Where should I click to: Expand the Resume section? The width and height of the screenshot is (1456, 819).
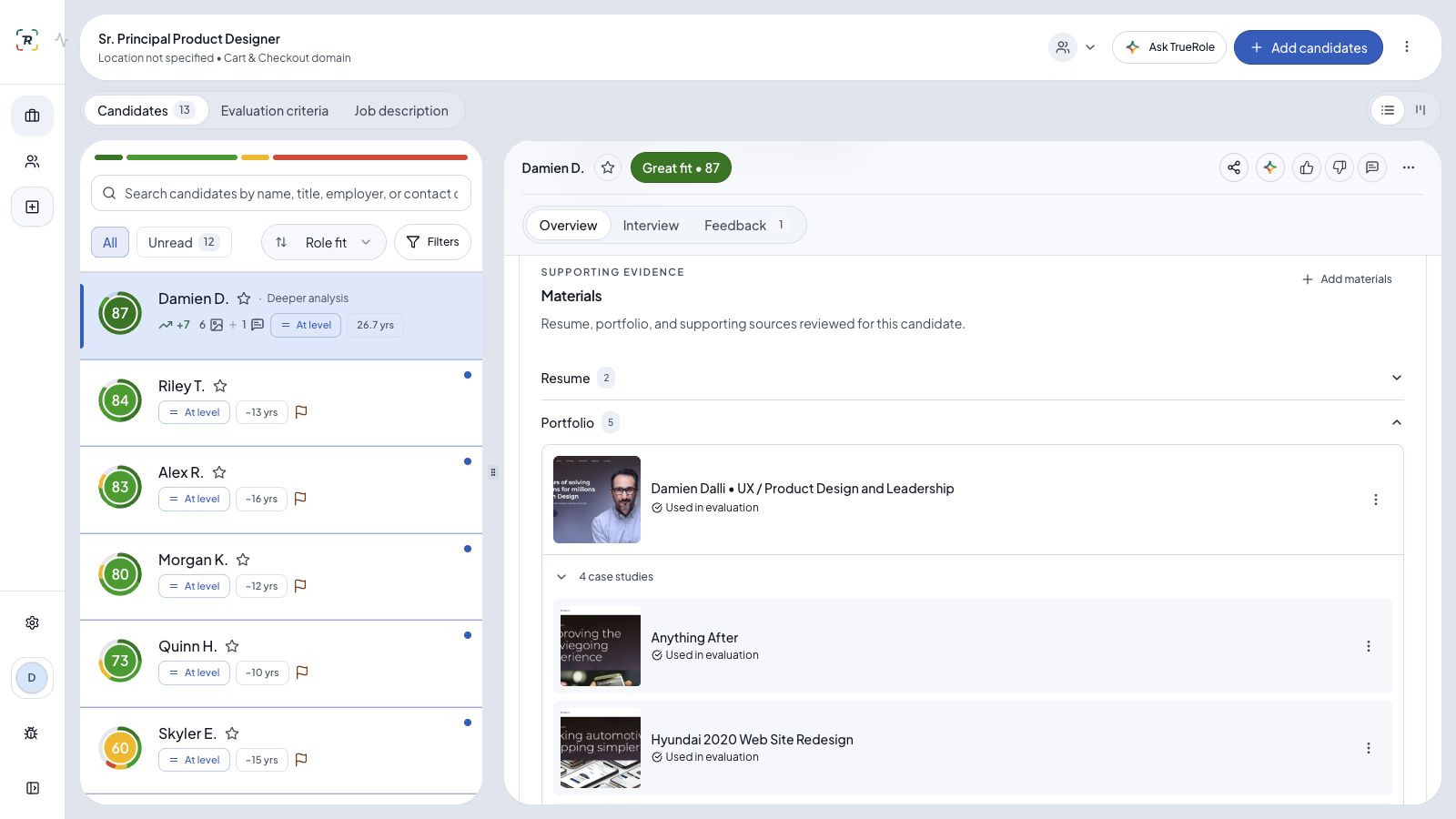972,378
